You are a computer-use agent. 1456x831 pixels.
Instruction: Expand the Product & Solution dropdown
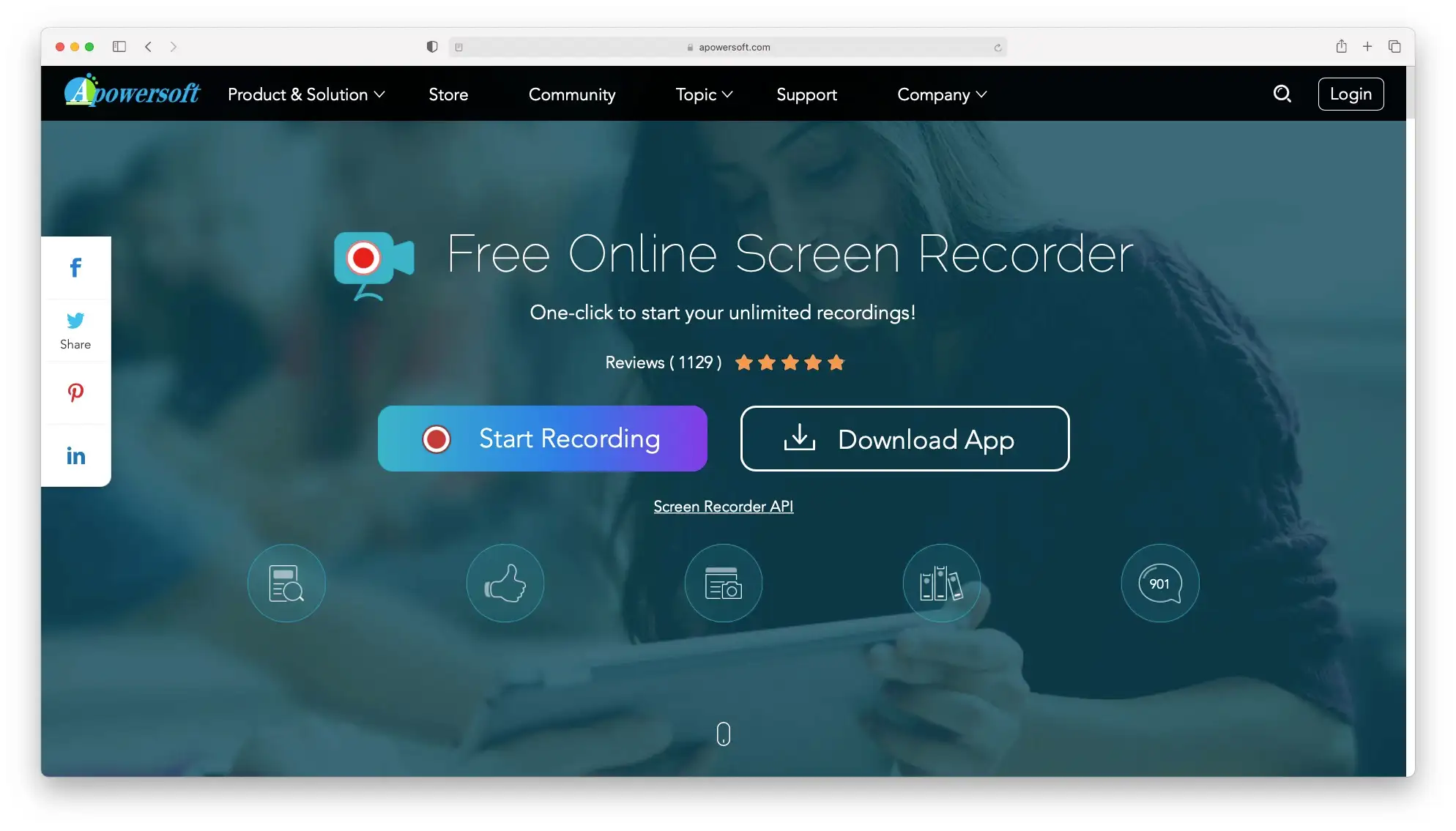coord(306,93)
